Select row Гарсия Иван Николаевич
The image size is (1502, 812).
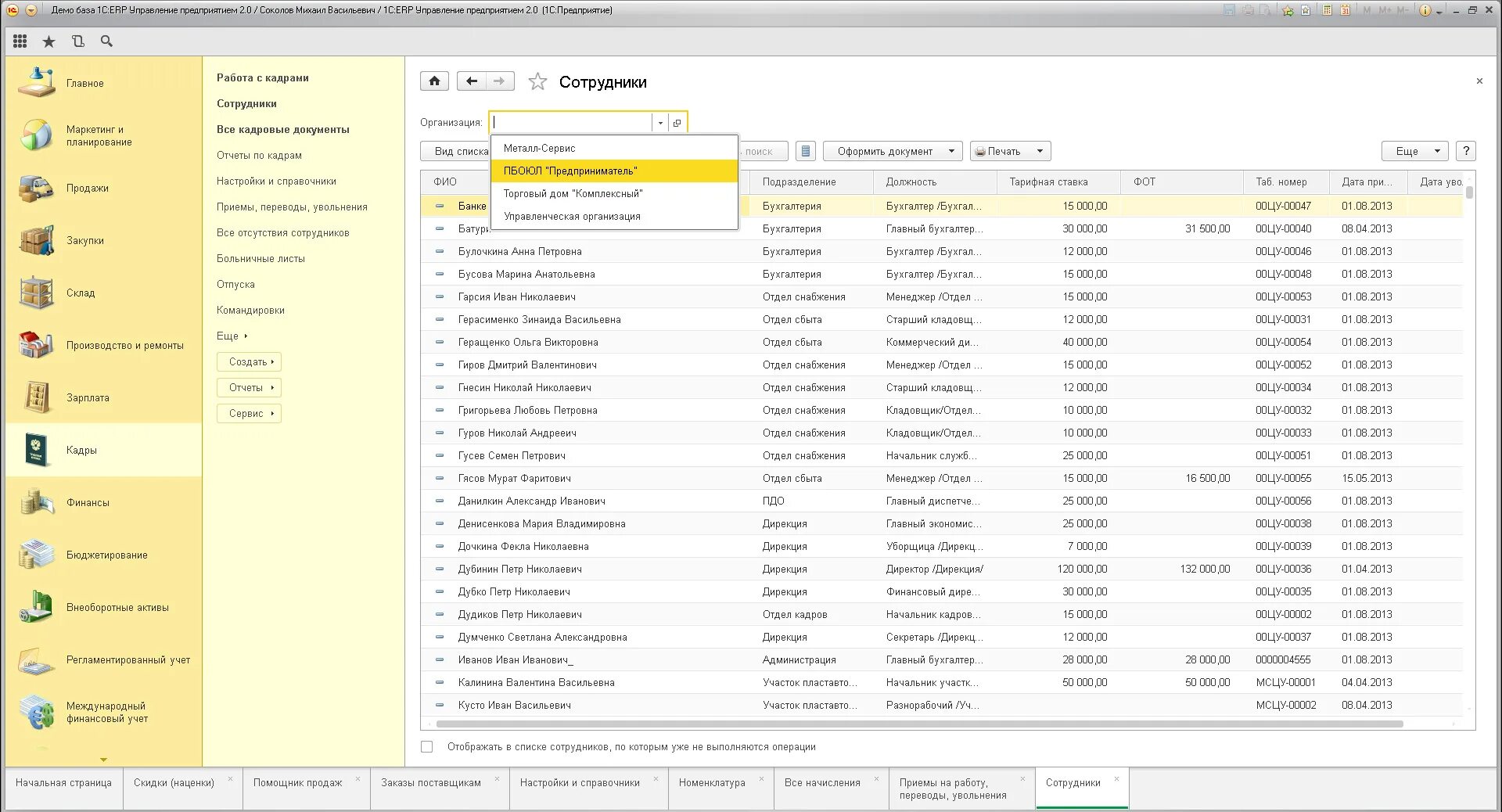coord(942,297)
